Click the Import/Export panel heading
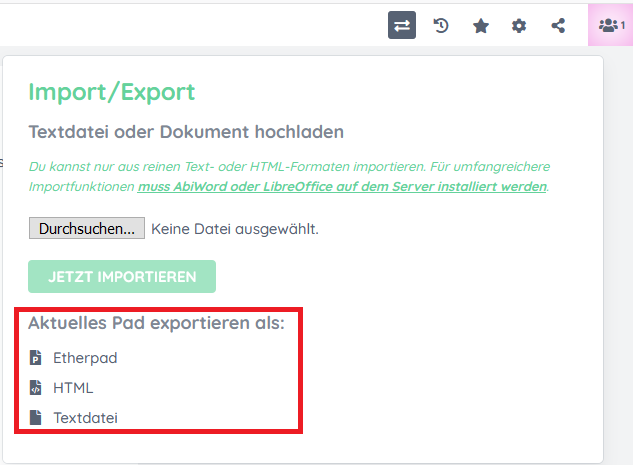The height and width of the screenshot is (465, 633). click(111, 92)
